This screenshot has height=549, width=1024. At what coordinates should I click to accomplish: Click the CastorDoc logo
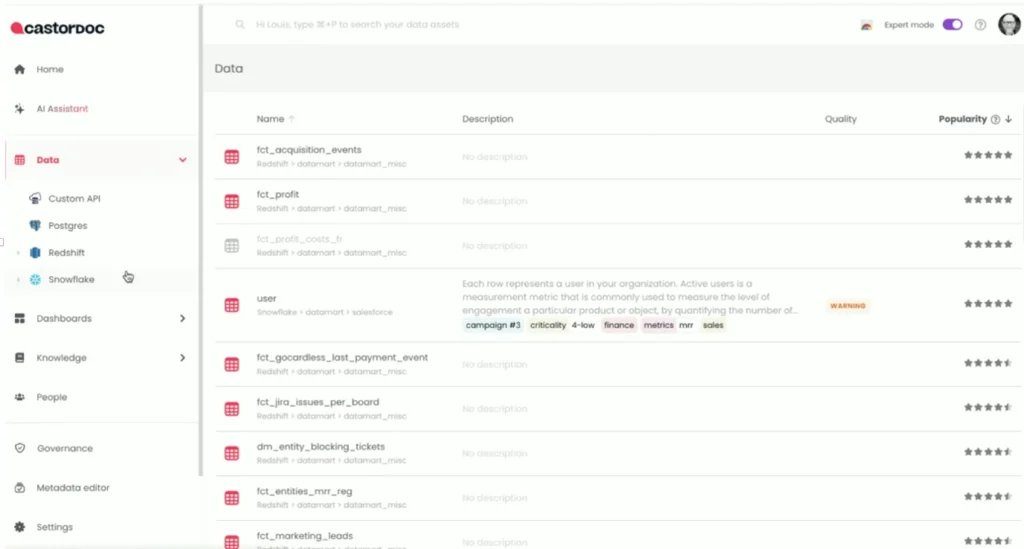[x=57, y=28]
